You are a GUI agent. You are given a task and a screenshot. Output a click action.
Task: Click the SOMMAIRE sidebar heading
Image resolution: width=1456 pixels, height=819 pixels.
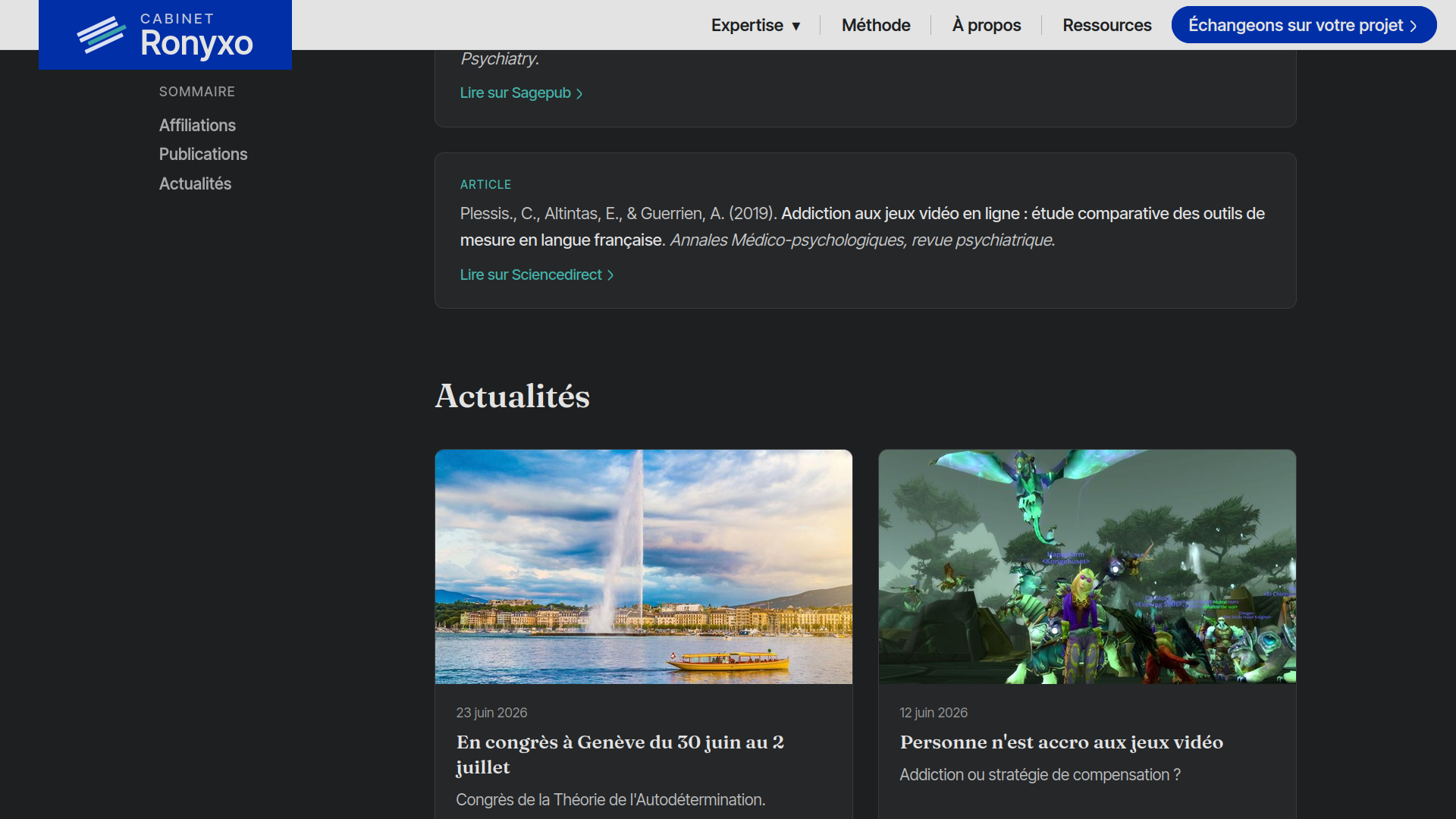point(197,92)
